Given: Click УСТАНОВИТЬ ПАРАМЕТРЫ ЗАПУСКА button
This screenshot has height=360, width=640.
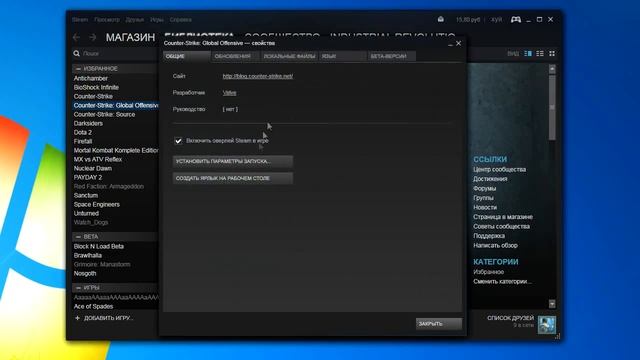Looking at the screenshot, I should [233, 161].
